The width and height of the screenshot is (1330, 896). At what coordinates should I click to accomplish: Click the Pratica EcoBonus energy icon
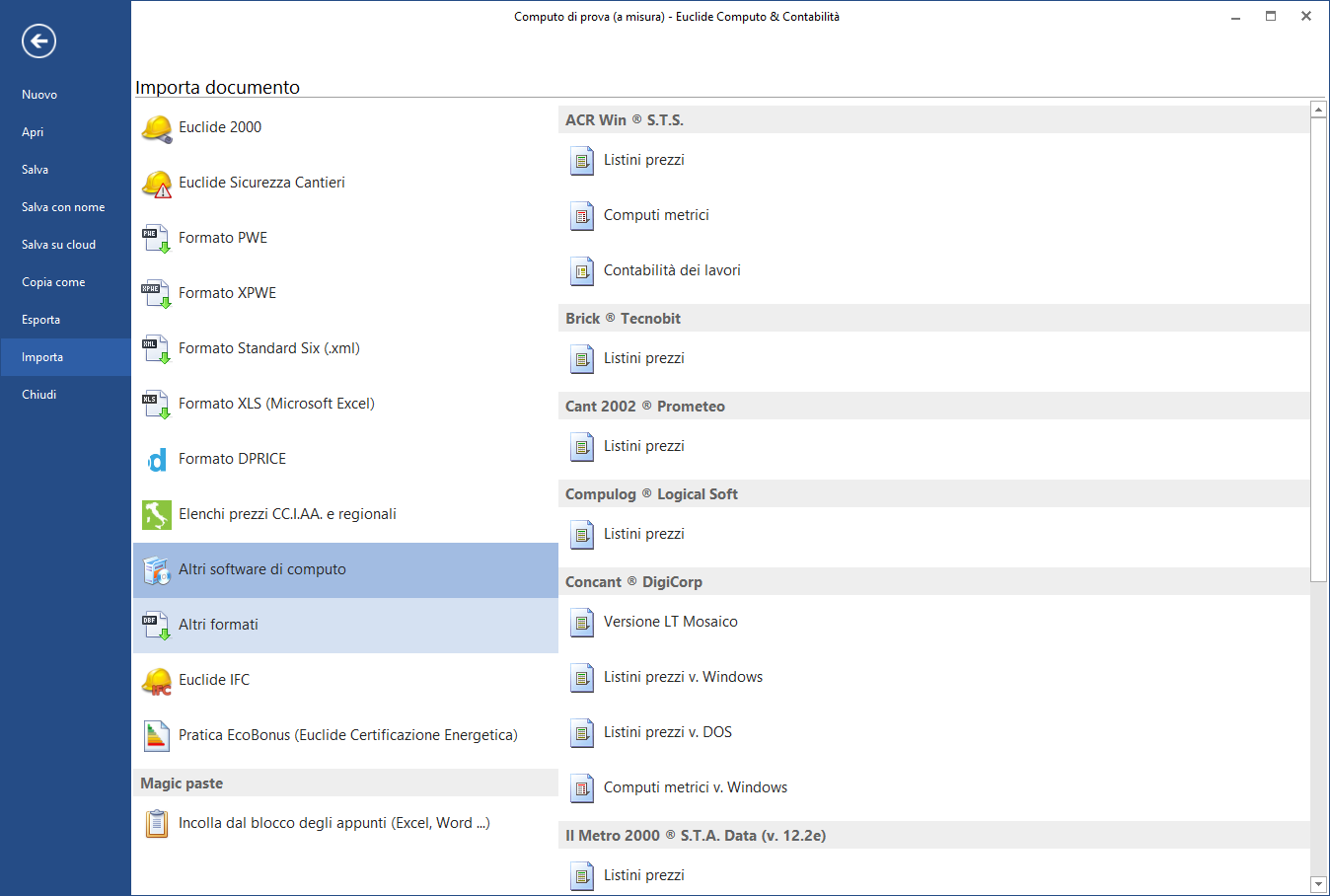click(x=157, y=736)
